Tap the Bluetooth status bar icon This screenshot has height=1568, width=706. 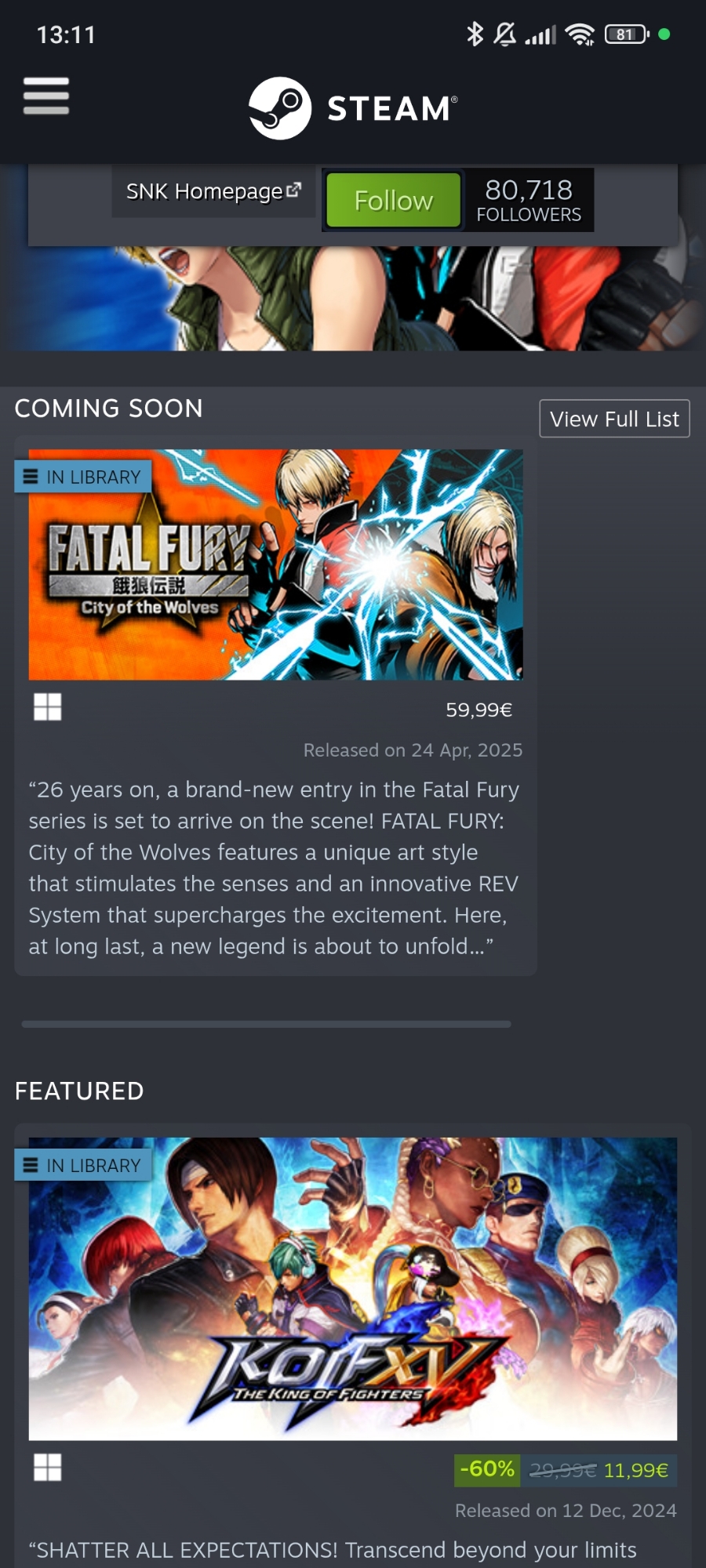click(475, 34)
